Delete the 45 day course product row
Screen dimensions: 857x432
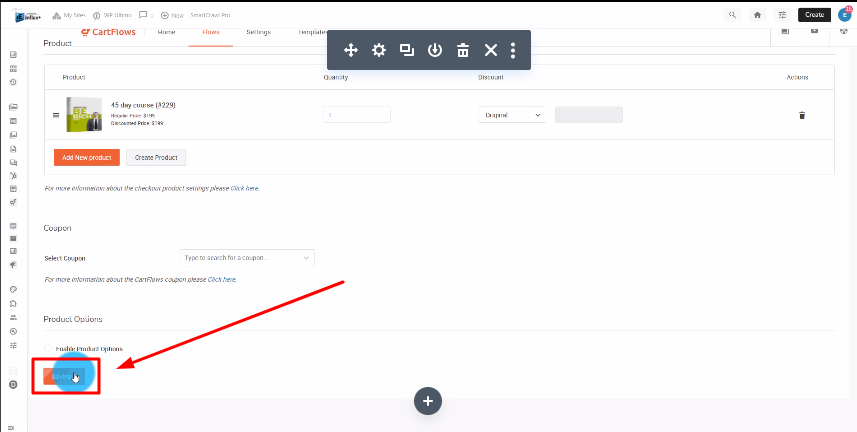[x=801, y=115]
